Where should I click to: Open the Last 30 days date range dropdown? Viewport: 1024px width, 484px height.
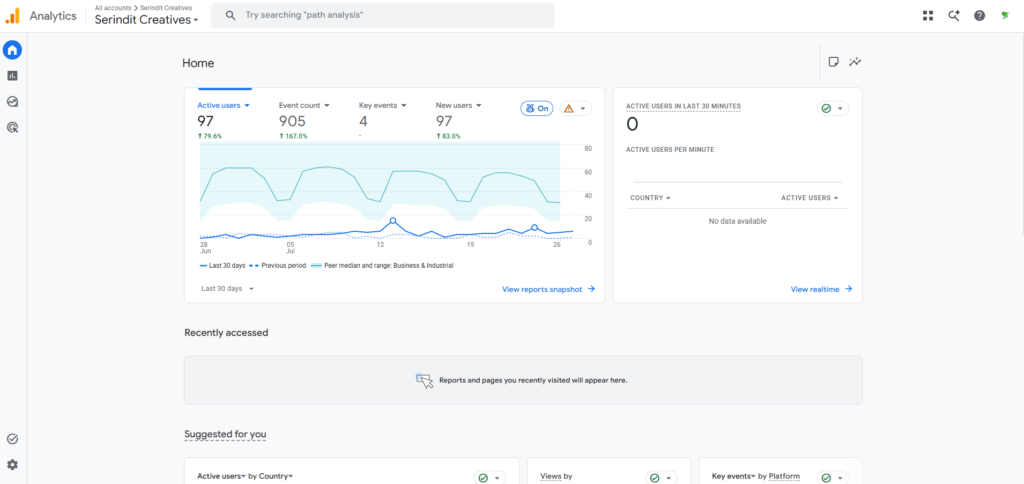pos(227,288)
